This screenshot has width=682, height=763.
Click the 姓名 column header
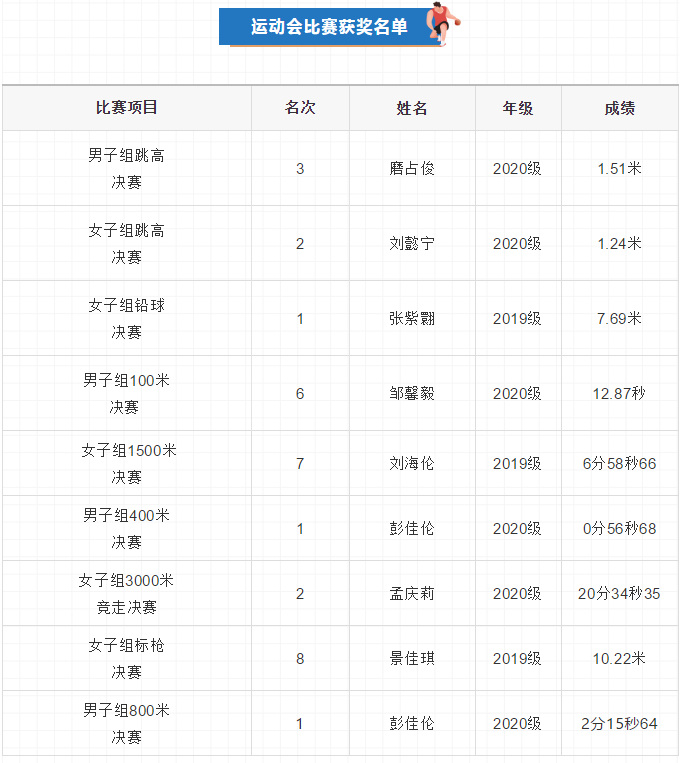coord(412,108)
